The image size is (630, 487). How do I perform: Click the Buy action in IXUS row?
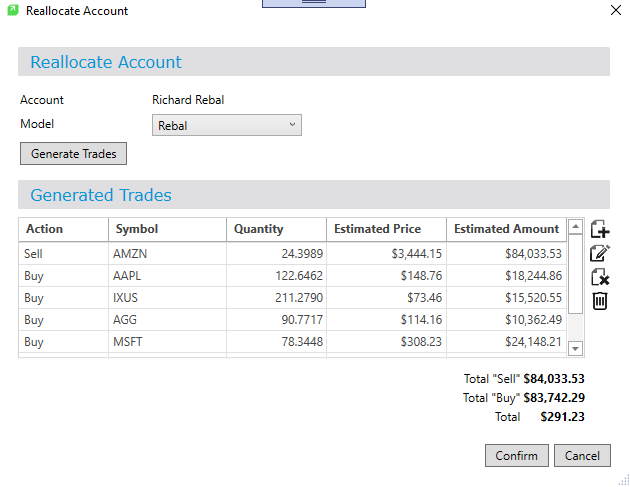tap(63, 298)
